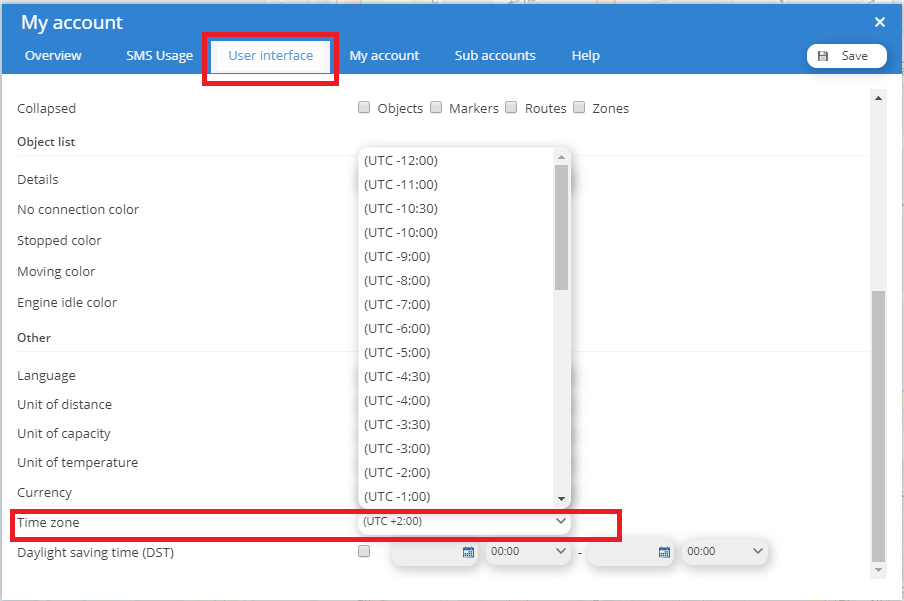Open the Help tab

coord(586,56)
